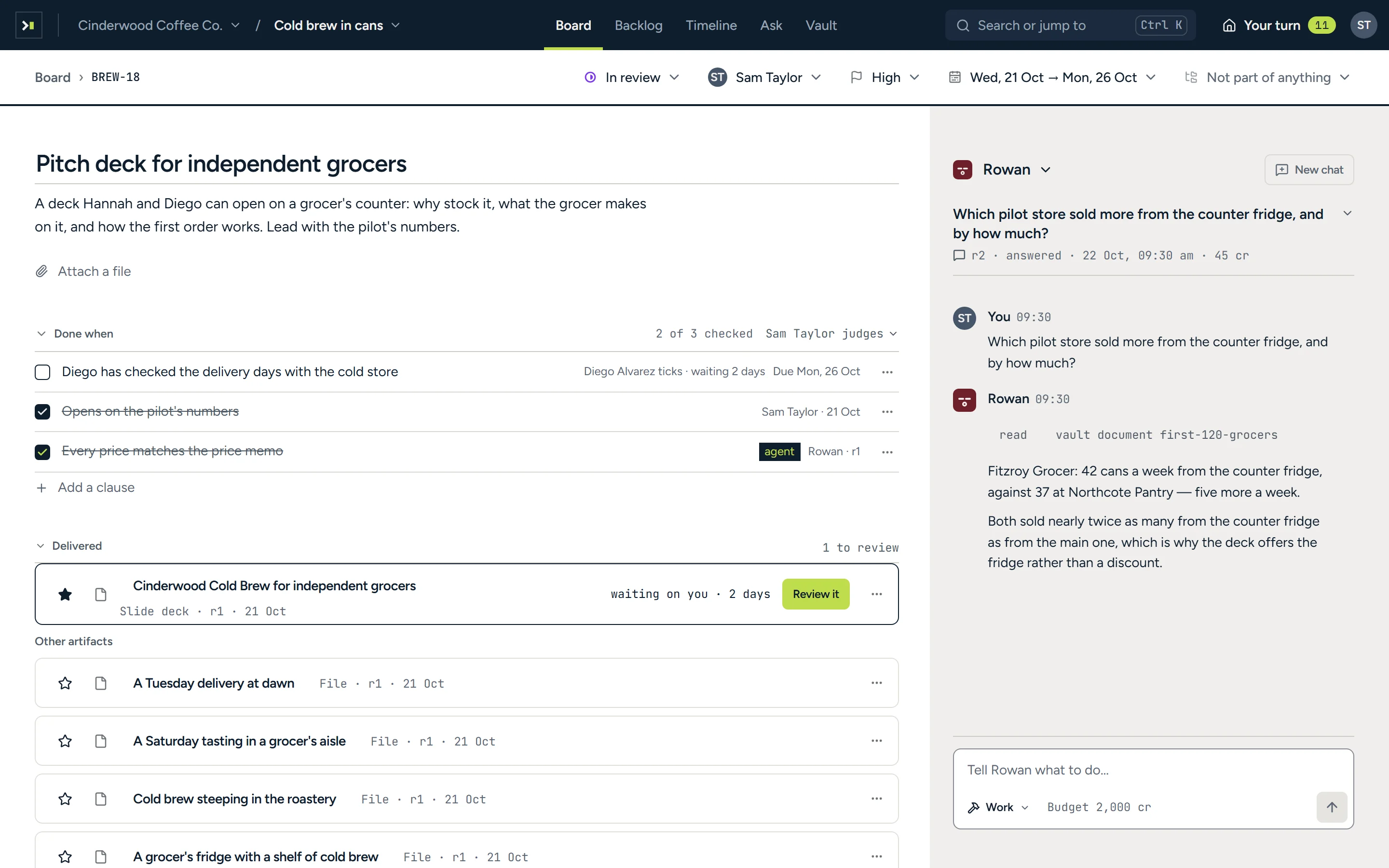Open the Not part of anything dropdown
1389x868 pixels.
[x=1267, y=77]
